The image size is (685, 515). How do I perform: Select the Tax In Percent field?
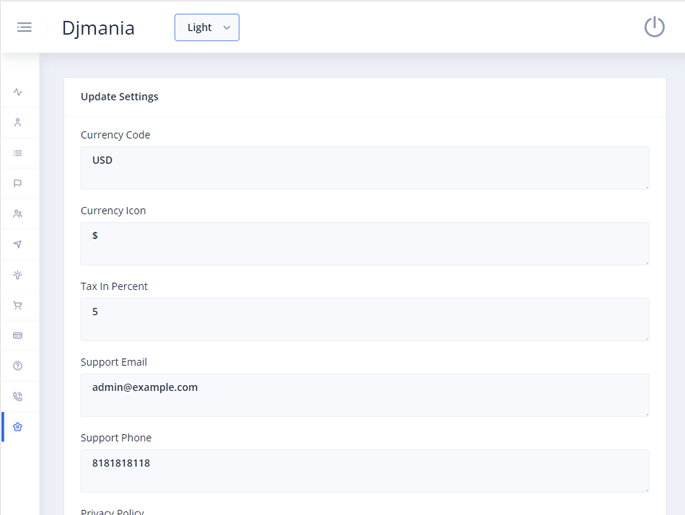coord(364,319)
